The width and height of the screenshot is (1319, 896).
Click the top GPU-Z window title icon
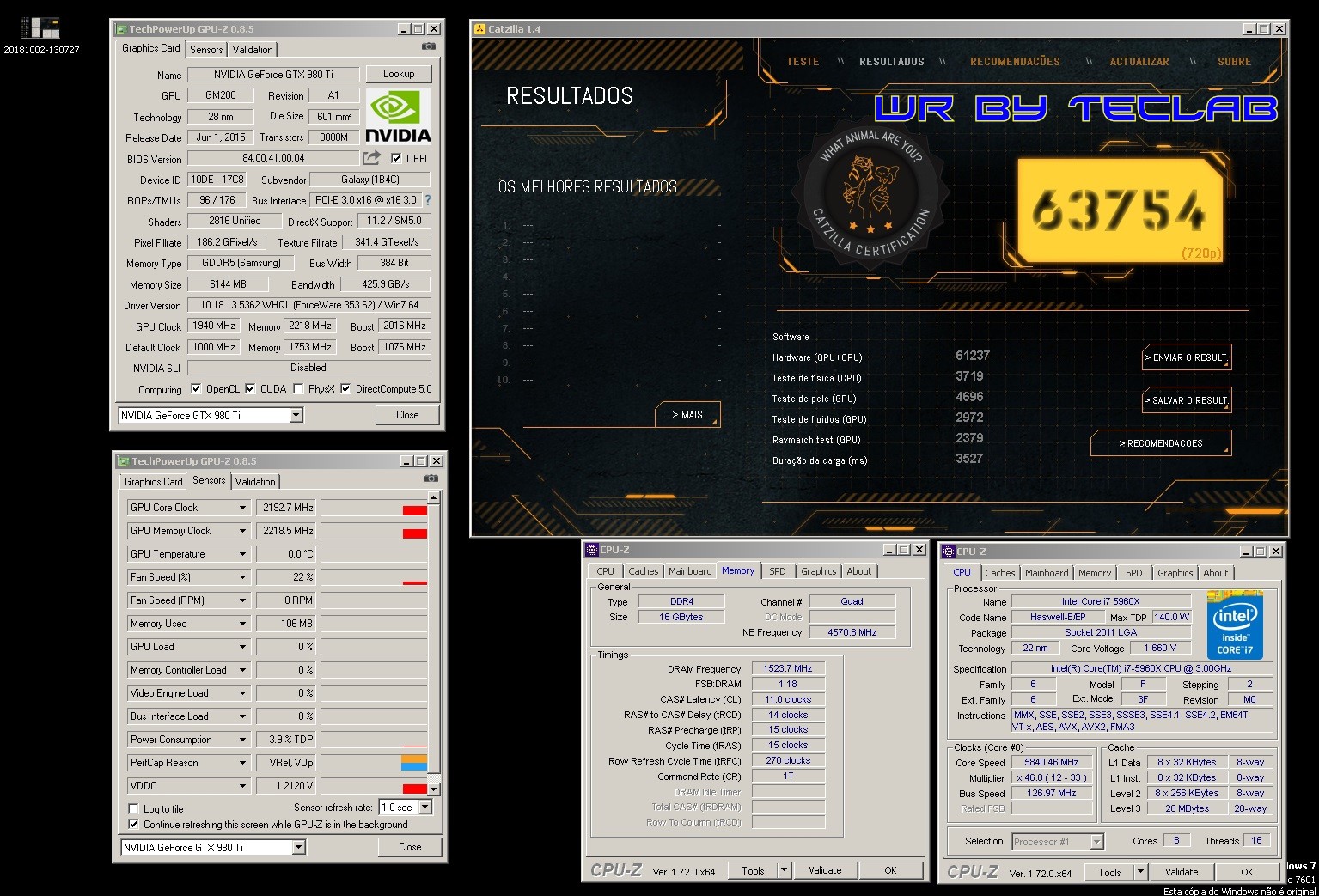pos(121,29)
